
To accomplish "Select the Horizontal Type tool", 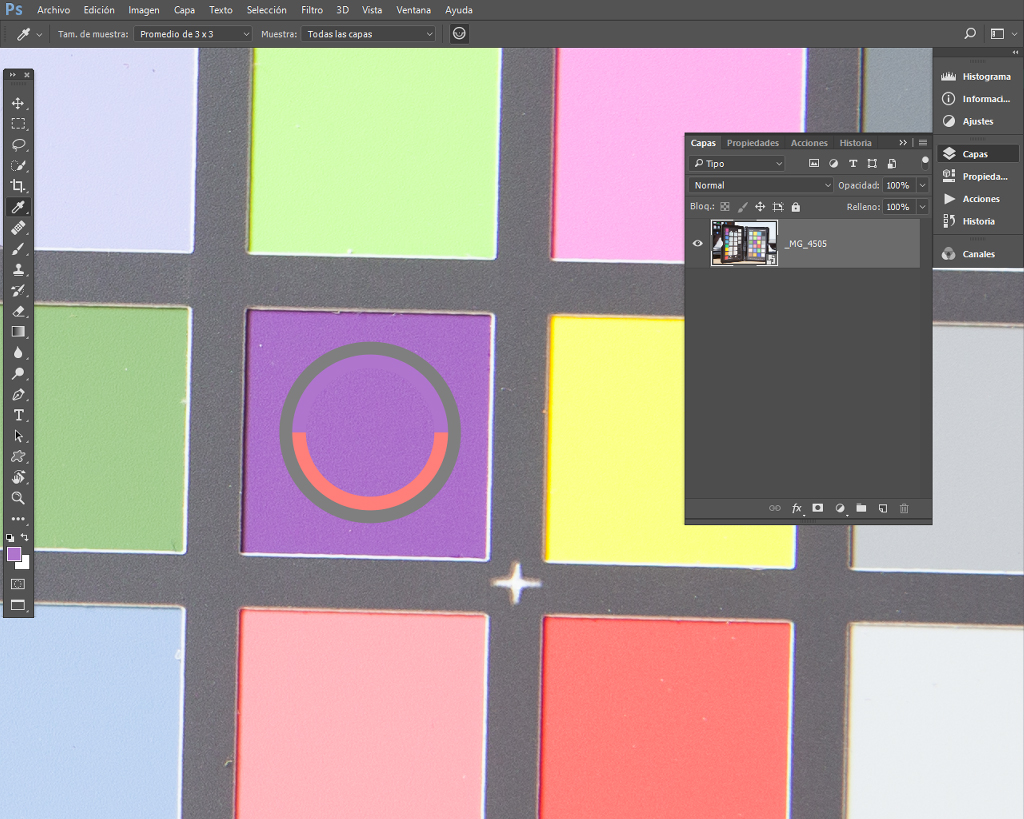I will point(18,415).
